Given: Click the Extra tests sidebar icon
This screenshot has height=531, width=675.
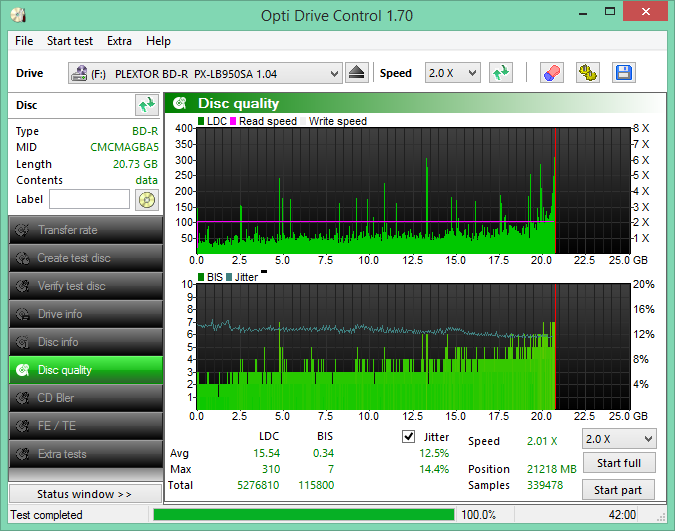Looking at the screenshot, I should coord(22,454).
